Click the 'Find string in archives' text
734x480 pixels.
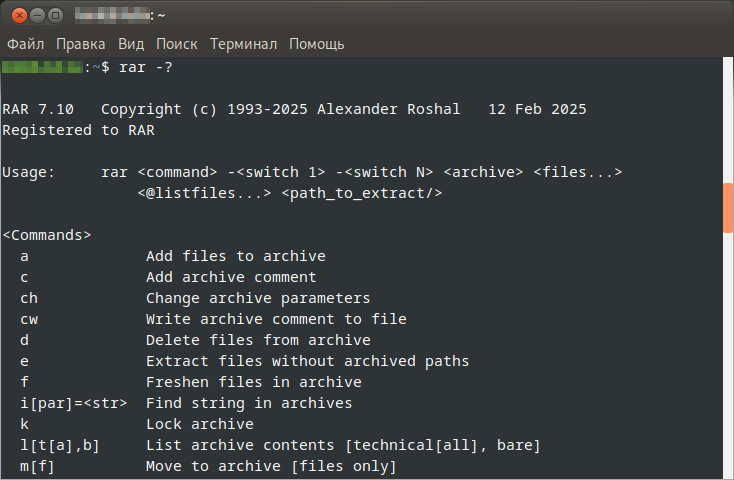point(249,403)
